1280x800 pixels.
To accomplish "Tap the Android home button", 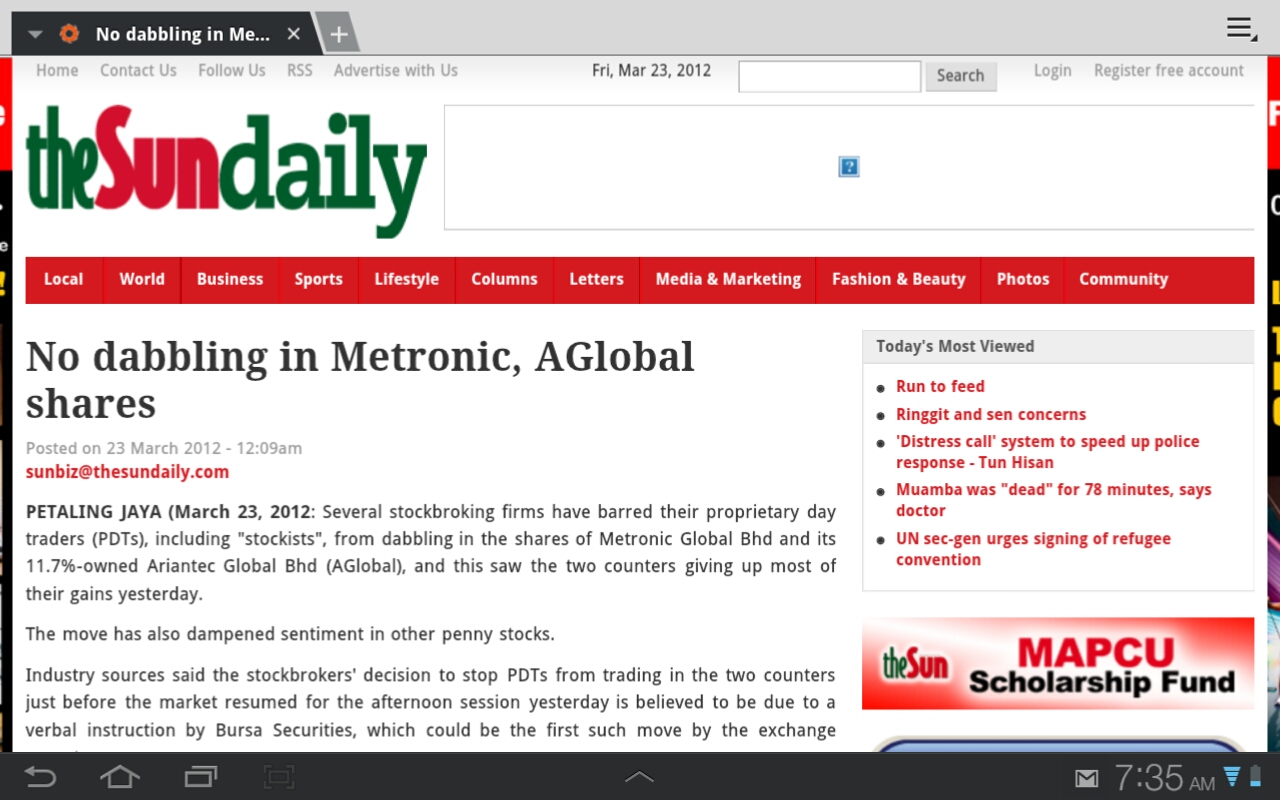I will 120,777.
